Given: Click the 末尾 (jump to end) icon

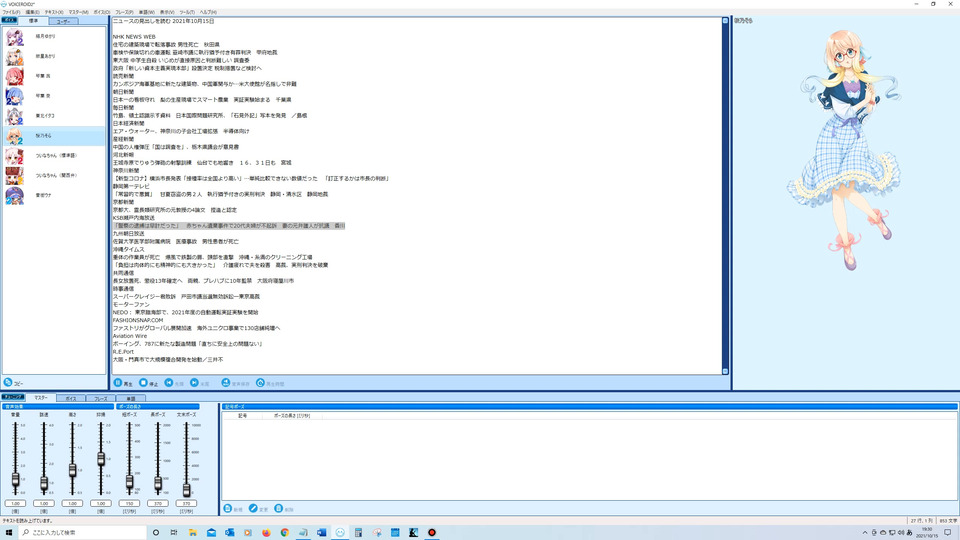Looking at the screenshot, I should [194, 383].
